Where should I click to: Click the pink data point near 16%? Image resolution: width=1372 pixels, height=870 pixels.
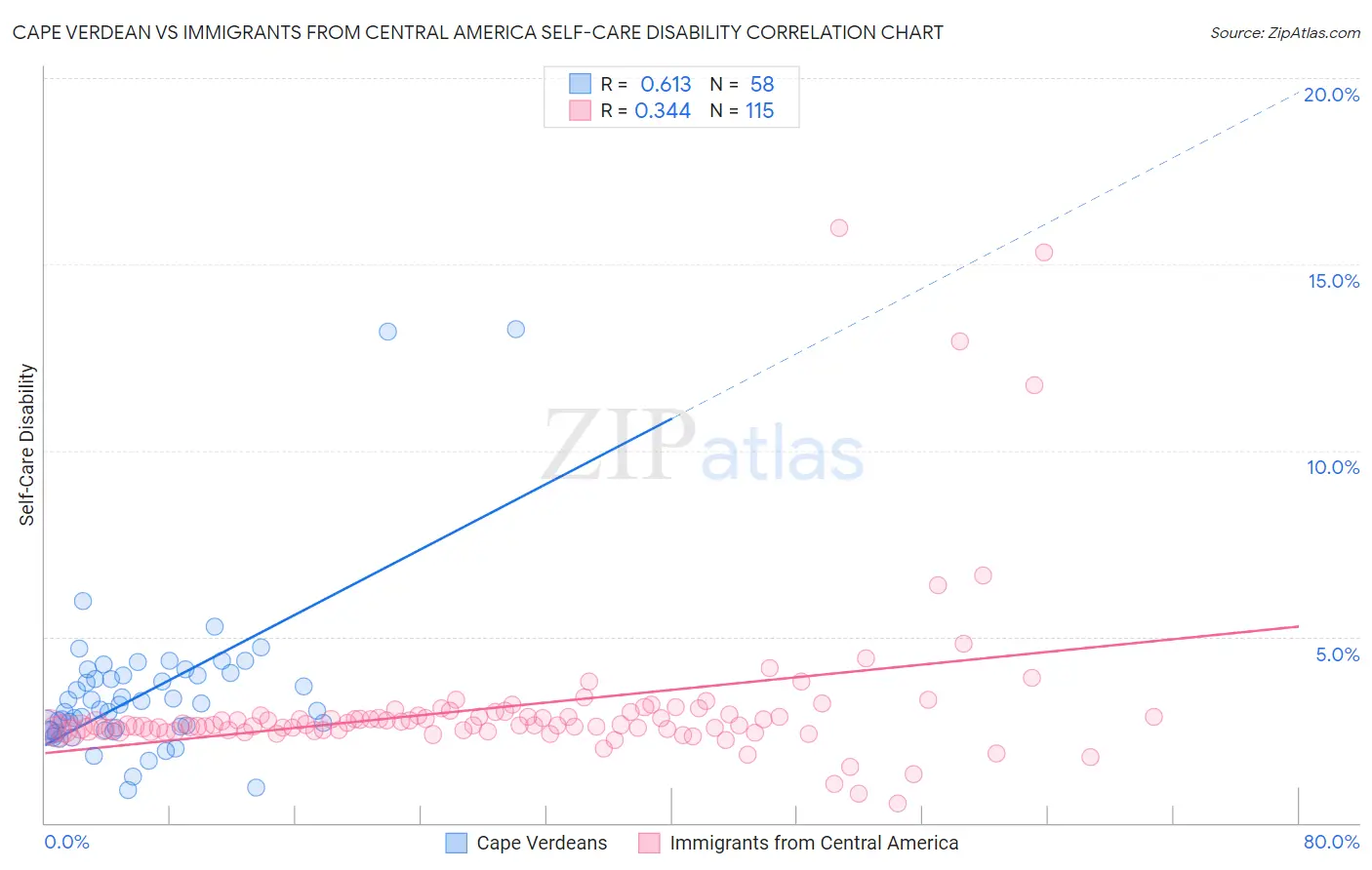coord(839,228)
